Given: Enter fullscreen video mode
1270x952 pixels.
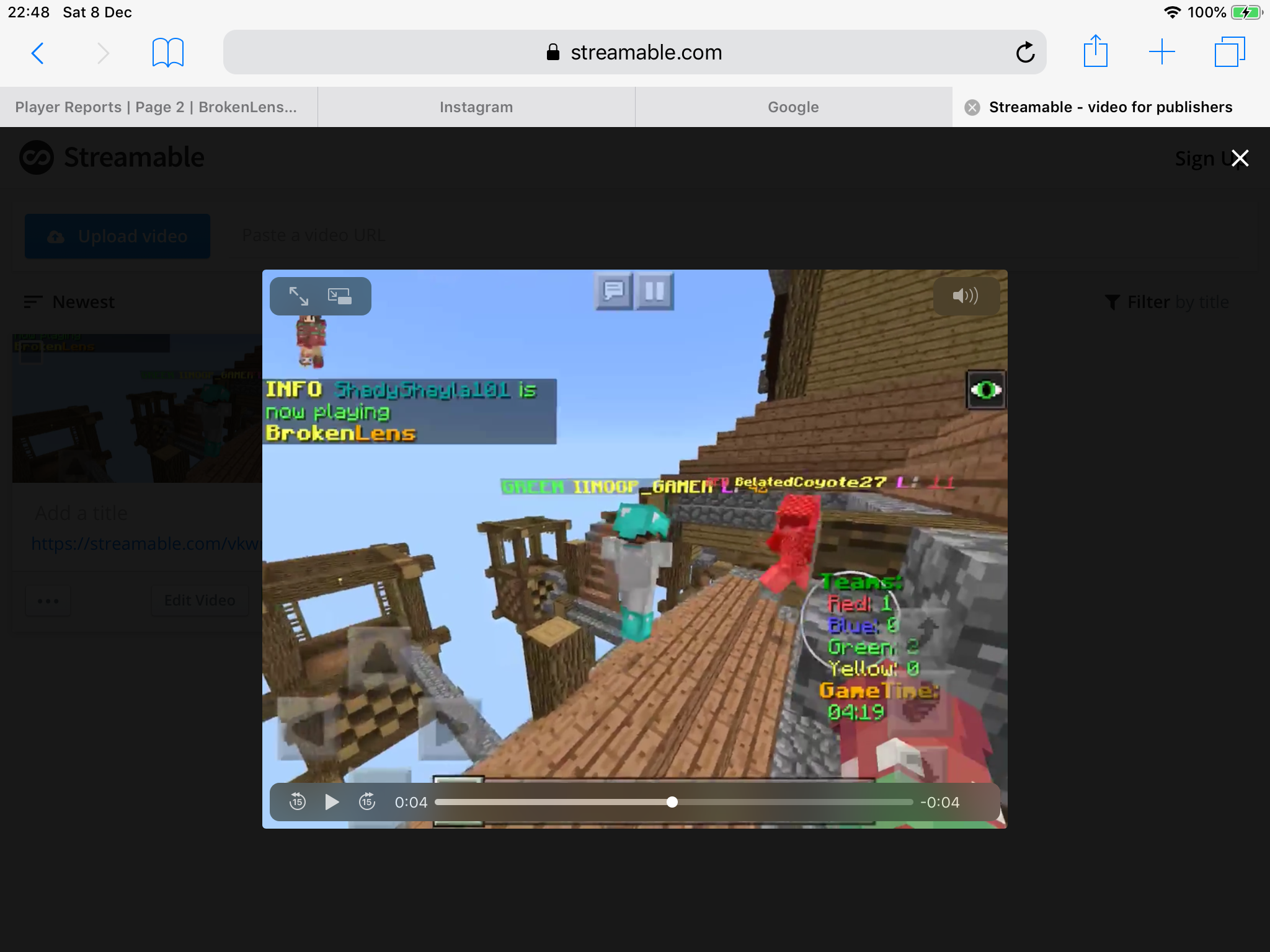Looking at the screenshot, I should pos(299,296).
